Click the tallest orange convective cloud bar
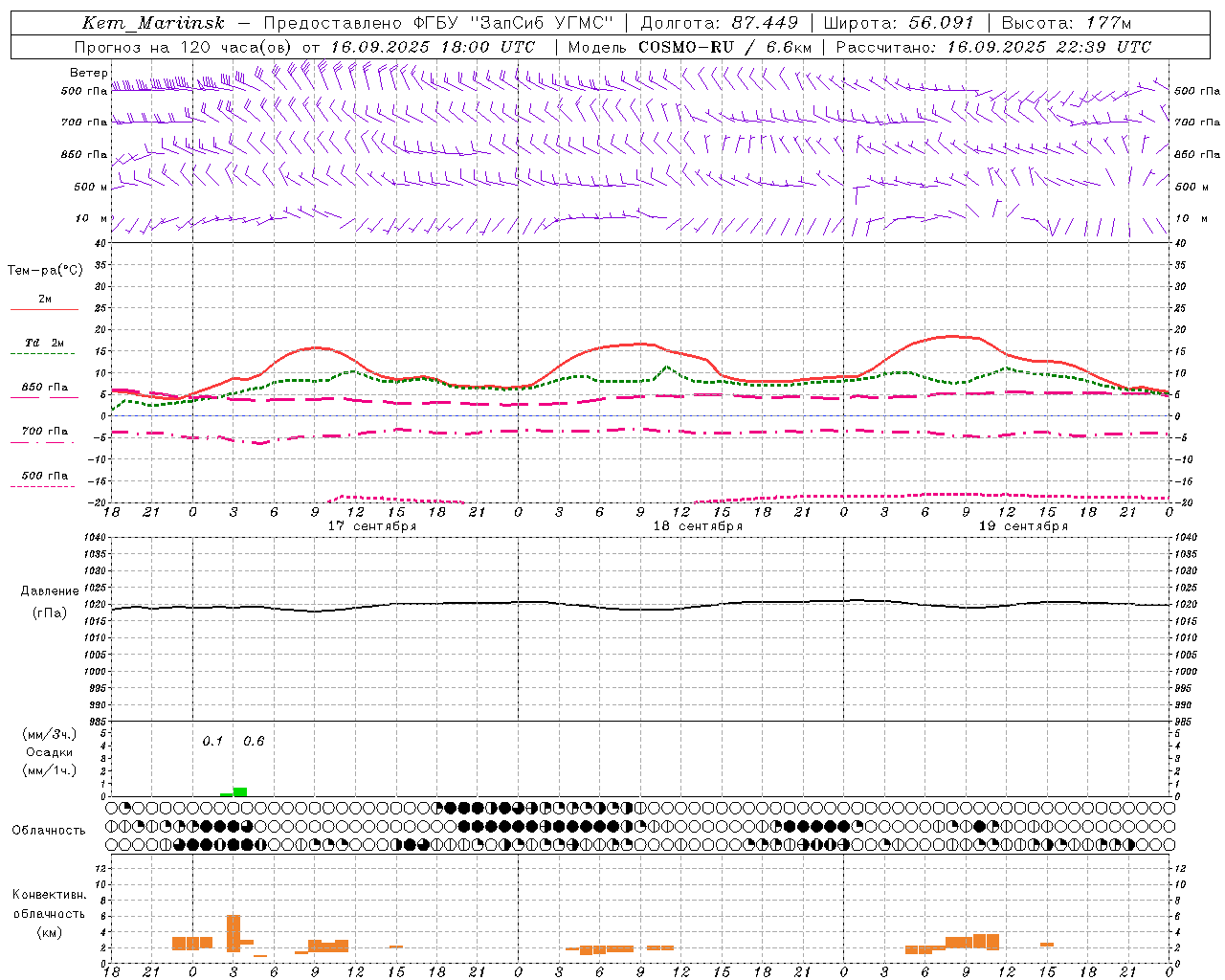 (x=234, y=933)
